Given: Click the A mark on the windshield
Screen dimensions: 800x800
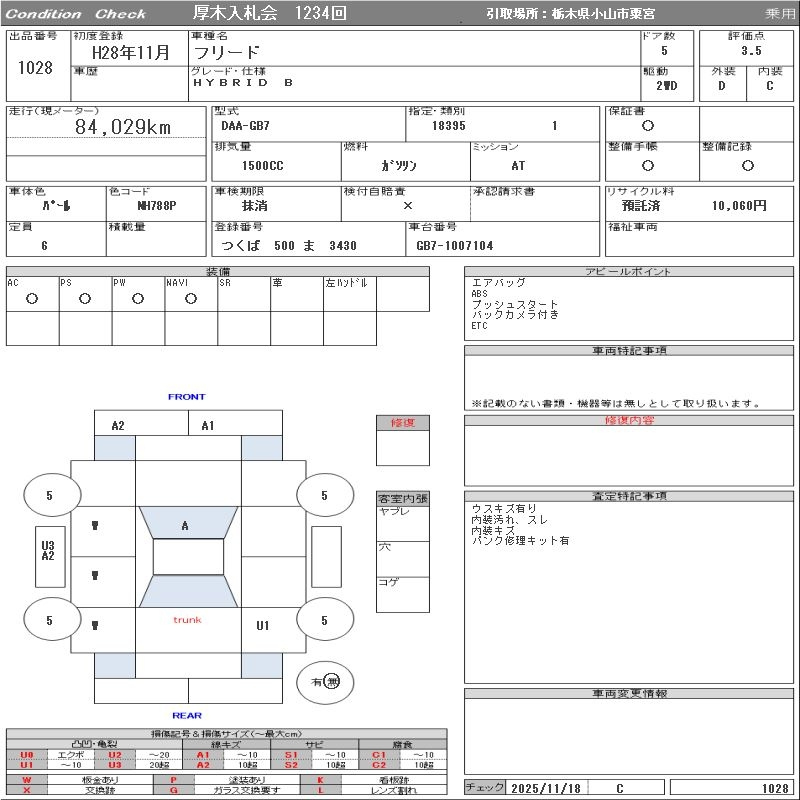Looking at the screenshot, I should [185, 525].
